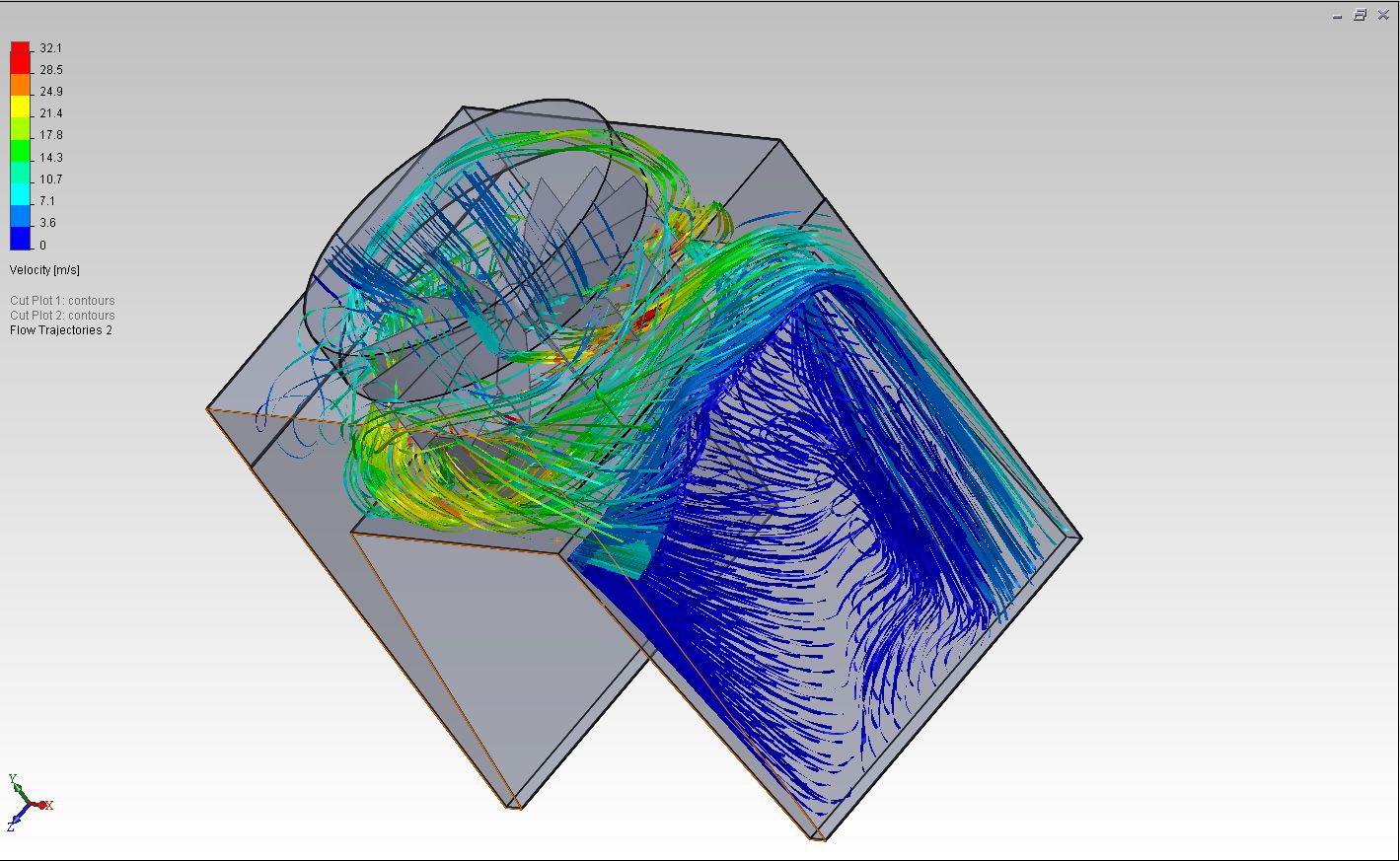Select the legend value 17.8
The height and width of the screenshot is (861, 1400).
tap(51, 135)
